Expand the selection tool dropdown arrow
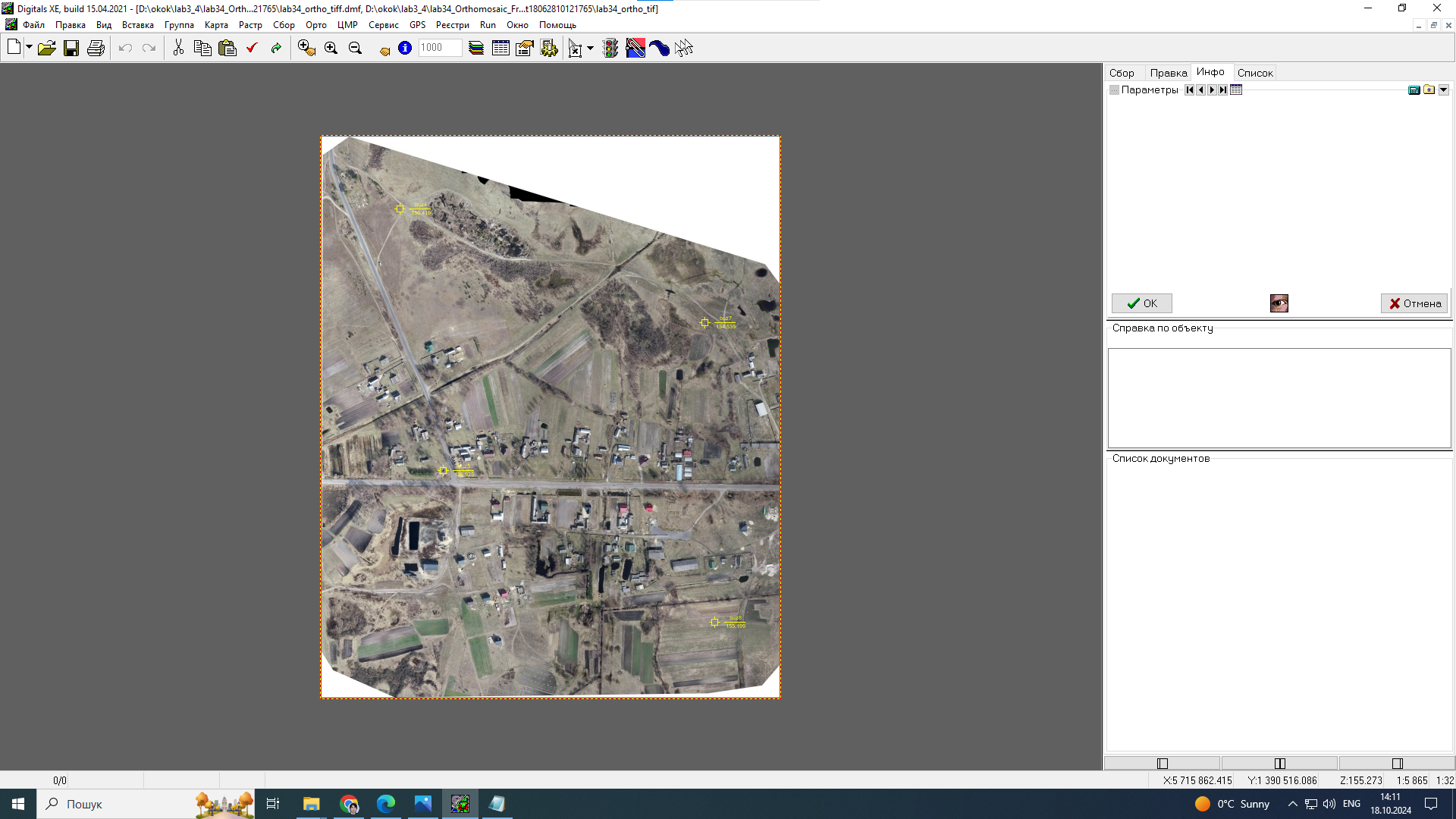Viewport: 1456px width, 819px height. click(x=590, y=49)
